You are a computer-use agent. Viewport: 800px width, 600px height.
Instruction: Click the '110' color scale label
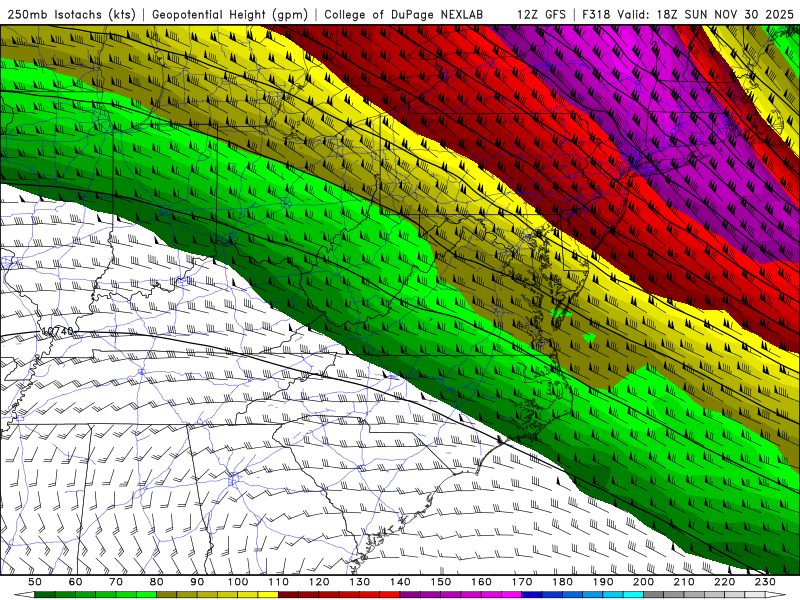pos(279,582)
